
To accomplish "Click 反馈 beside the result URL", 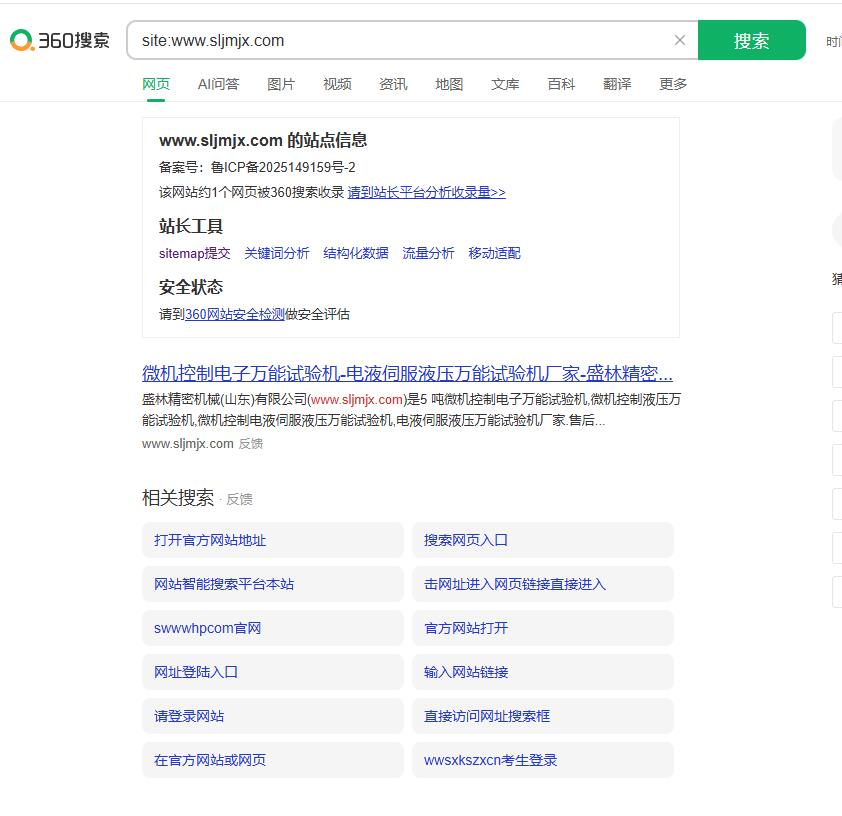I will coord(251,444).
